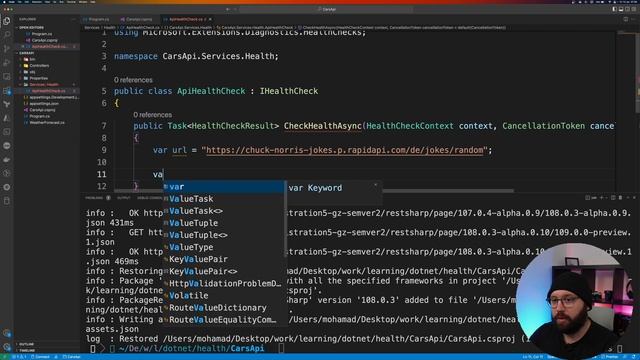640x360 pixels.
Task: Open appsettings.json in the file tree
Action: click(43, 104)
